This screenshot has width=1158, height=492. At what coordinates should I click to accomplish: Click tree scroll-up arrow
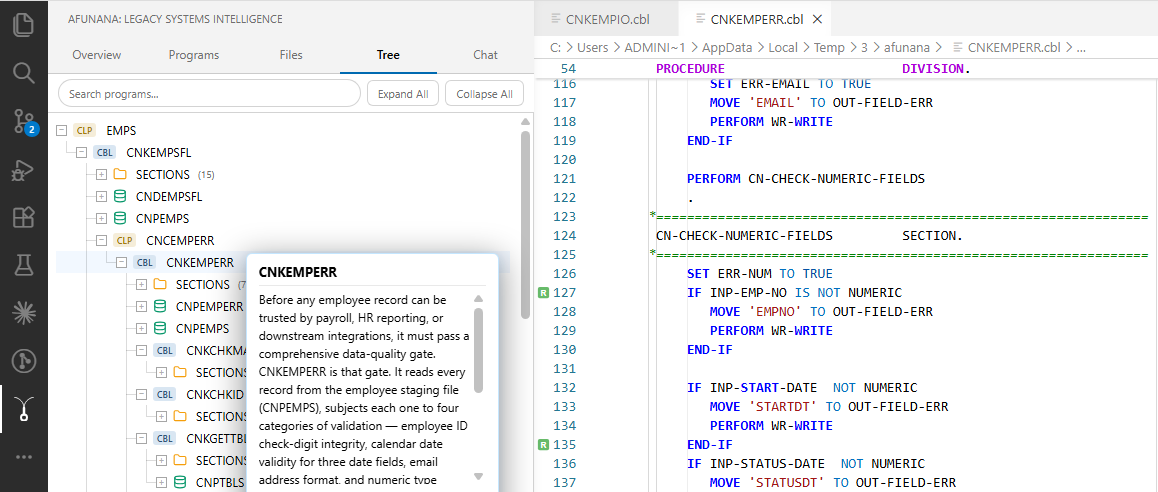[525, 122]
